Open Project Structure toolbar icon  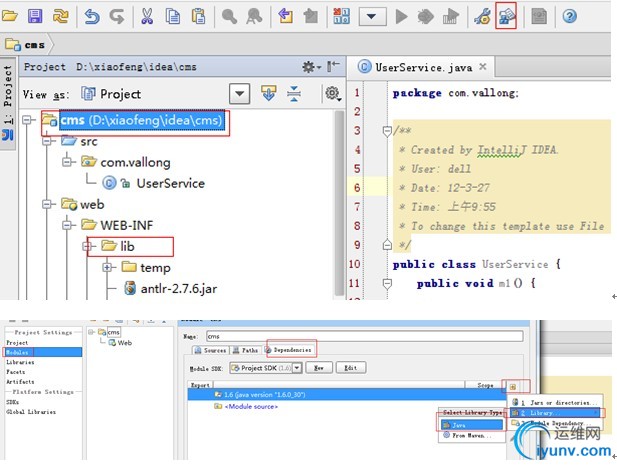coord(507,17)
